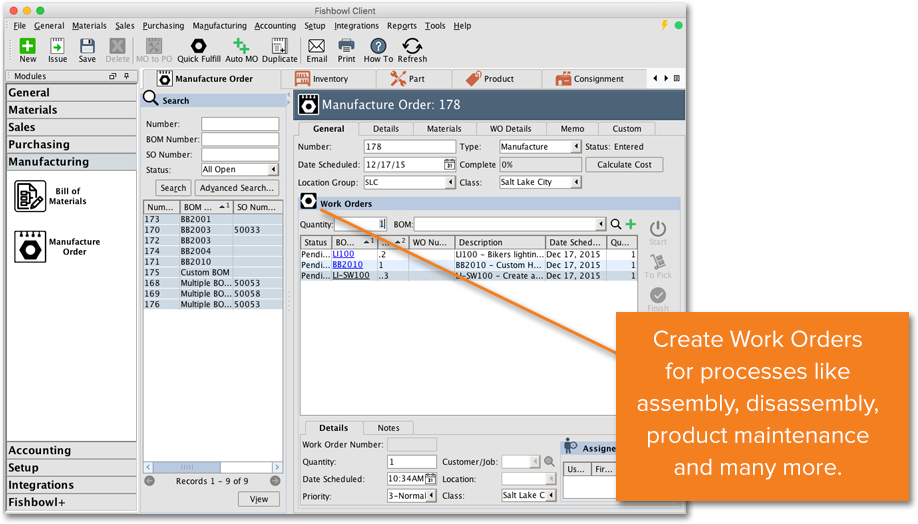Click the BOM Number search field
Viewport: 918px width, 524px height.
[x=240, y=139]
